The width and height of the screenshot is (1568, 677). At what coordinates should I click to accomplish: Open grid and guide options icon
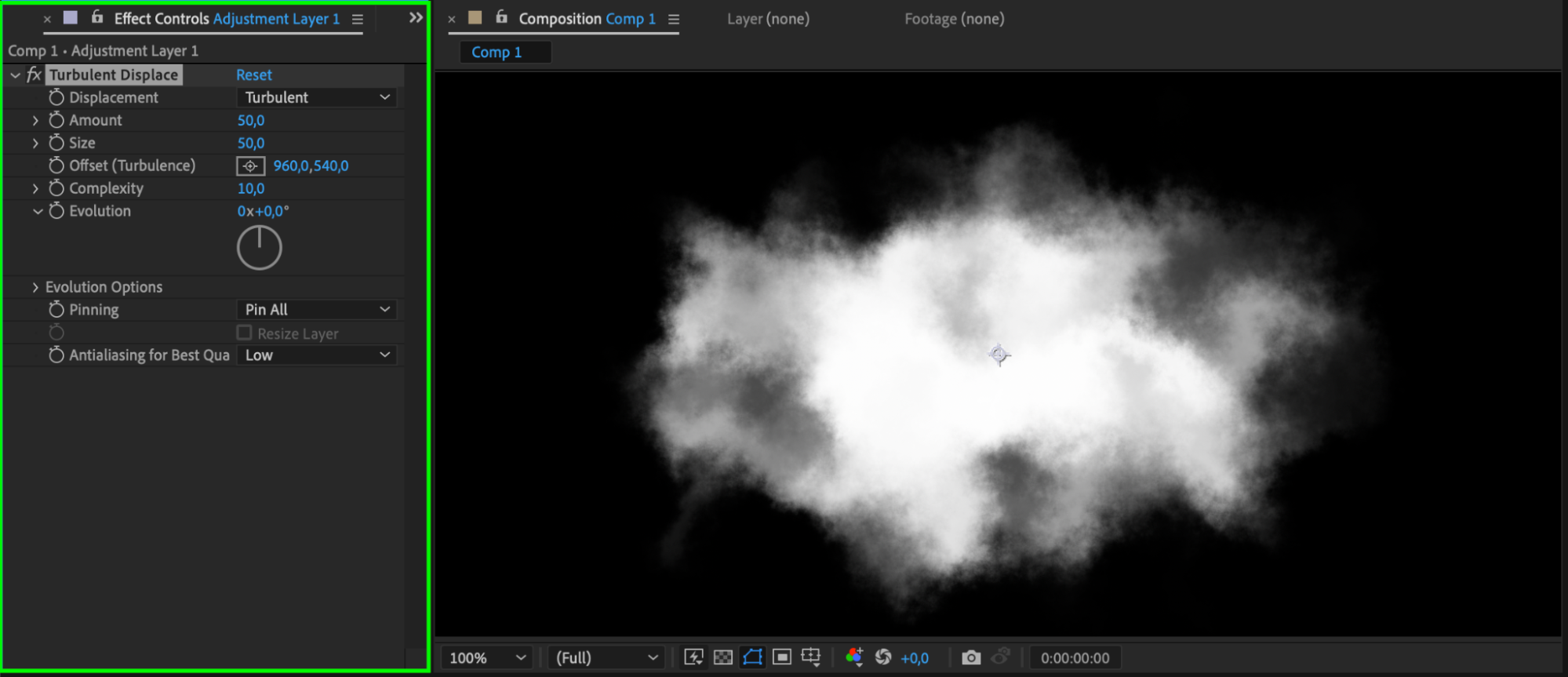(x=811, y=657)
